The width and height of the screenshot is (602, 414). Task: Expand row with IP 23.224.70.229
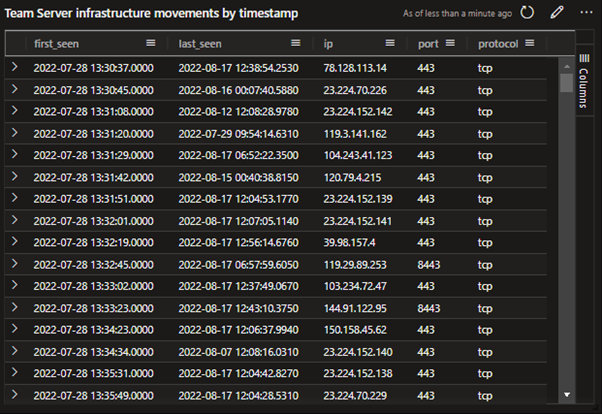coord(15,394)
